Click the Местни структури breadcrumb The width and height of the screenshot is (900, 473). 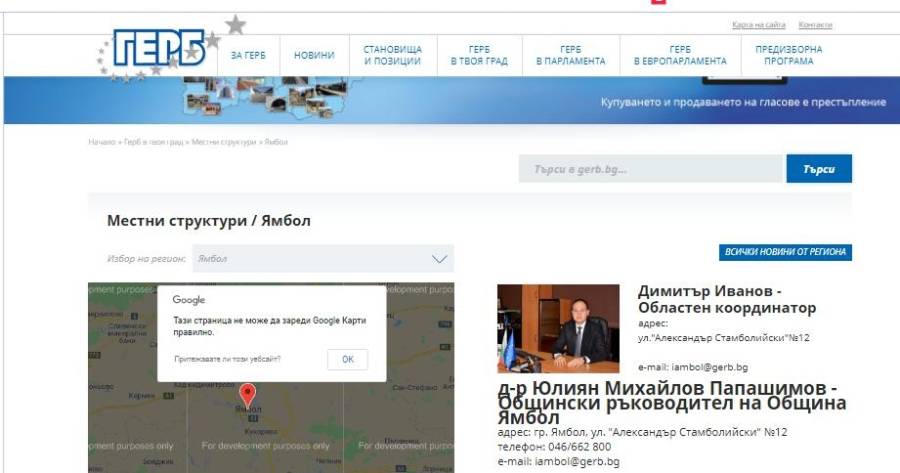(x=223, y=142)
